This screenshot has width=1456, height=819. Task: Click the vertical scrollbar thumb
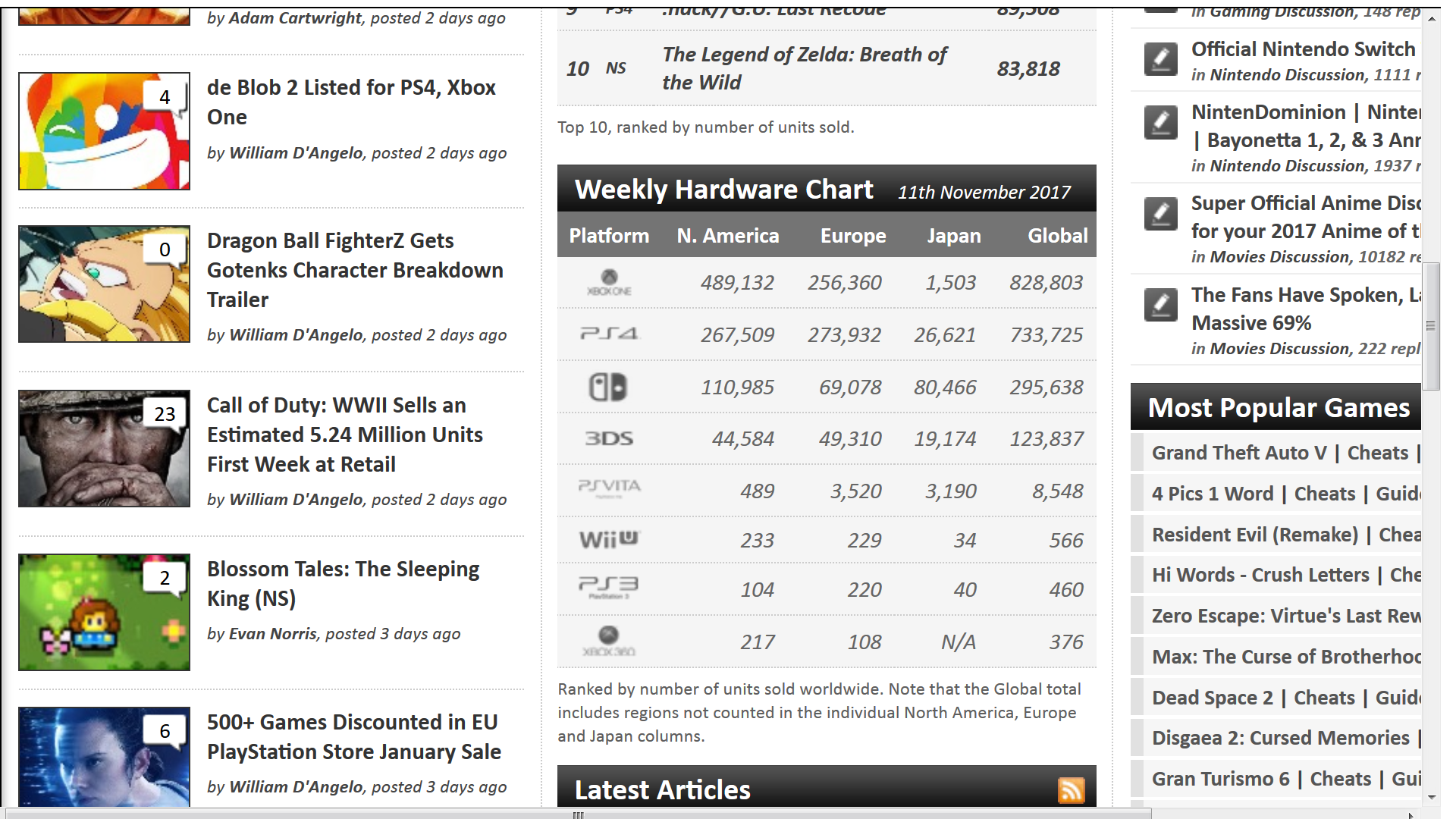click(x=1431, y=326)
